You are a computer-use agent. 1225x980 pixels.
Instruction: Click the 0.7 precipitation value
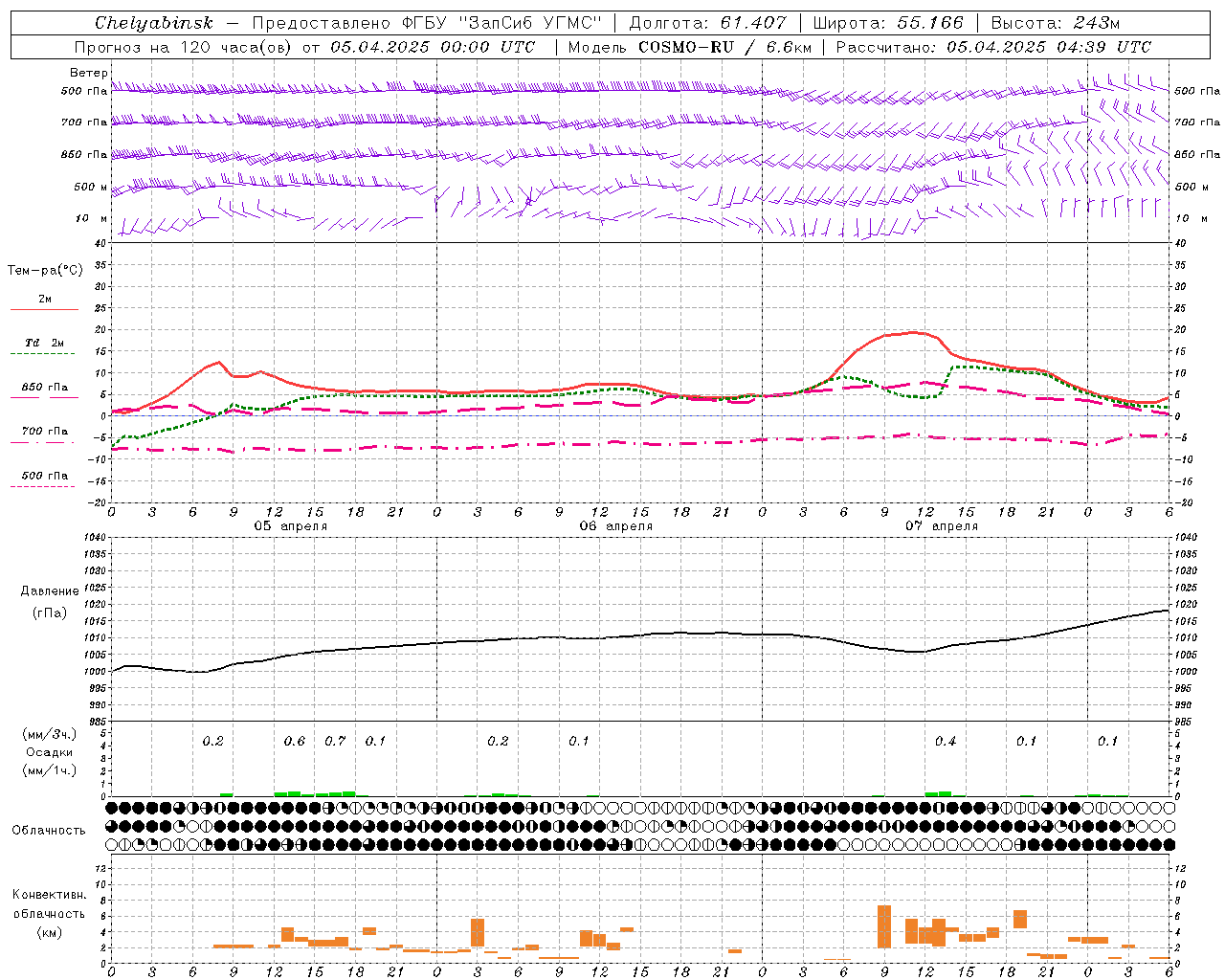point(335,742)
